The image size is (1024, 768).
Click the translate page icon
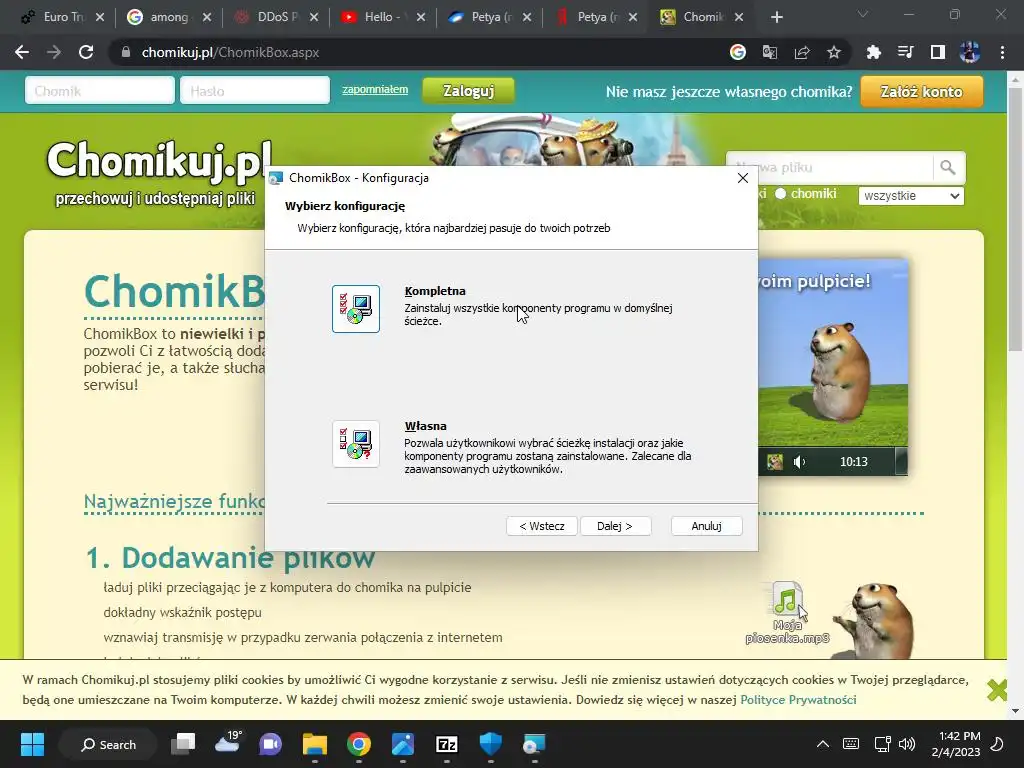[770, 52]
